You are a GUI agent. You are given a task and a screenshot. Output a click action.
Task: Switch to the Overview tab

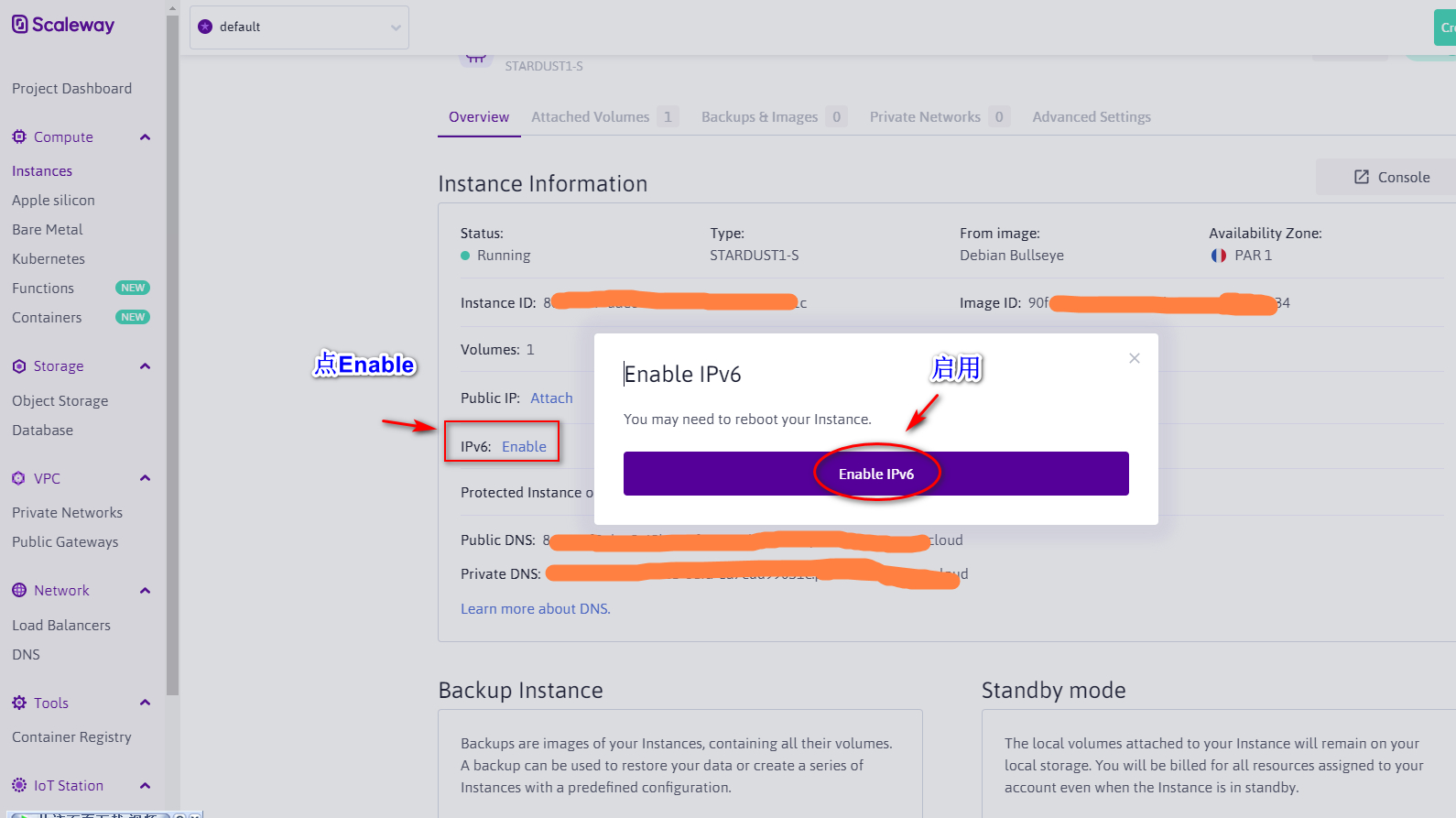(x=479, y=117)
